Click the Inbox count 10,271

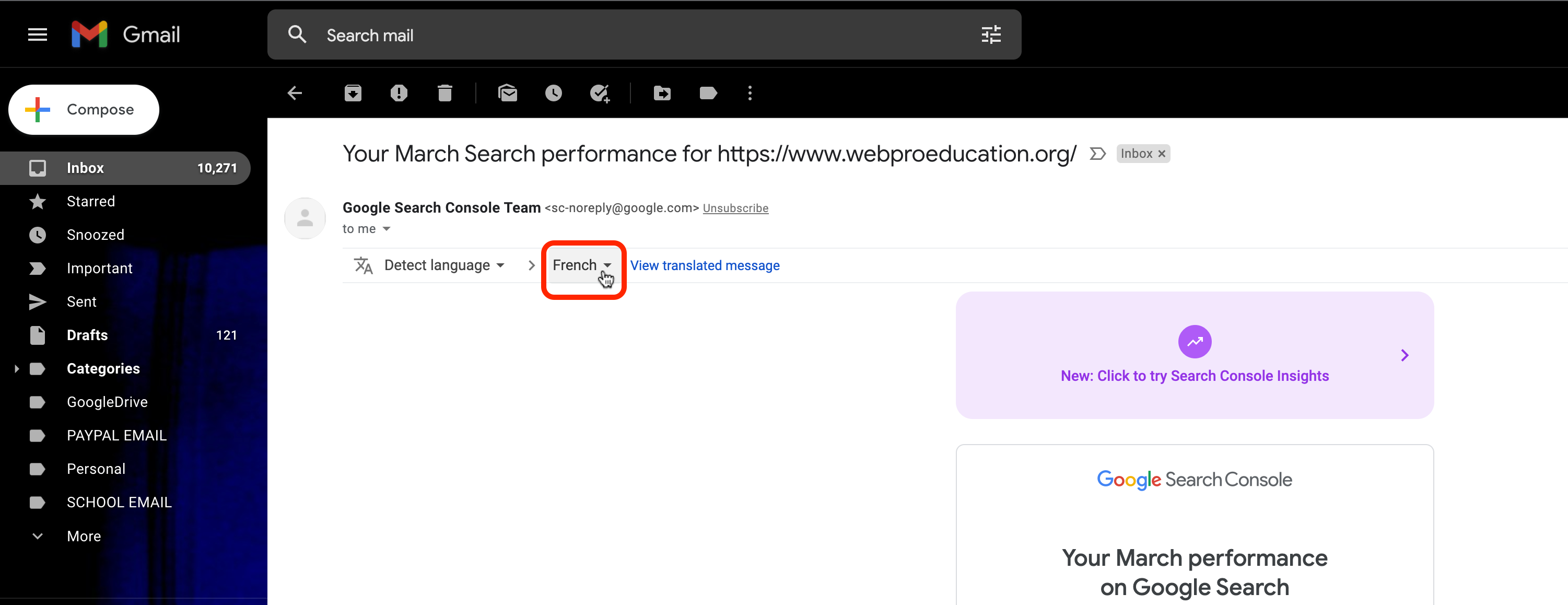[217, 168]
